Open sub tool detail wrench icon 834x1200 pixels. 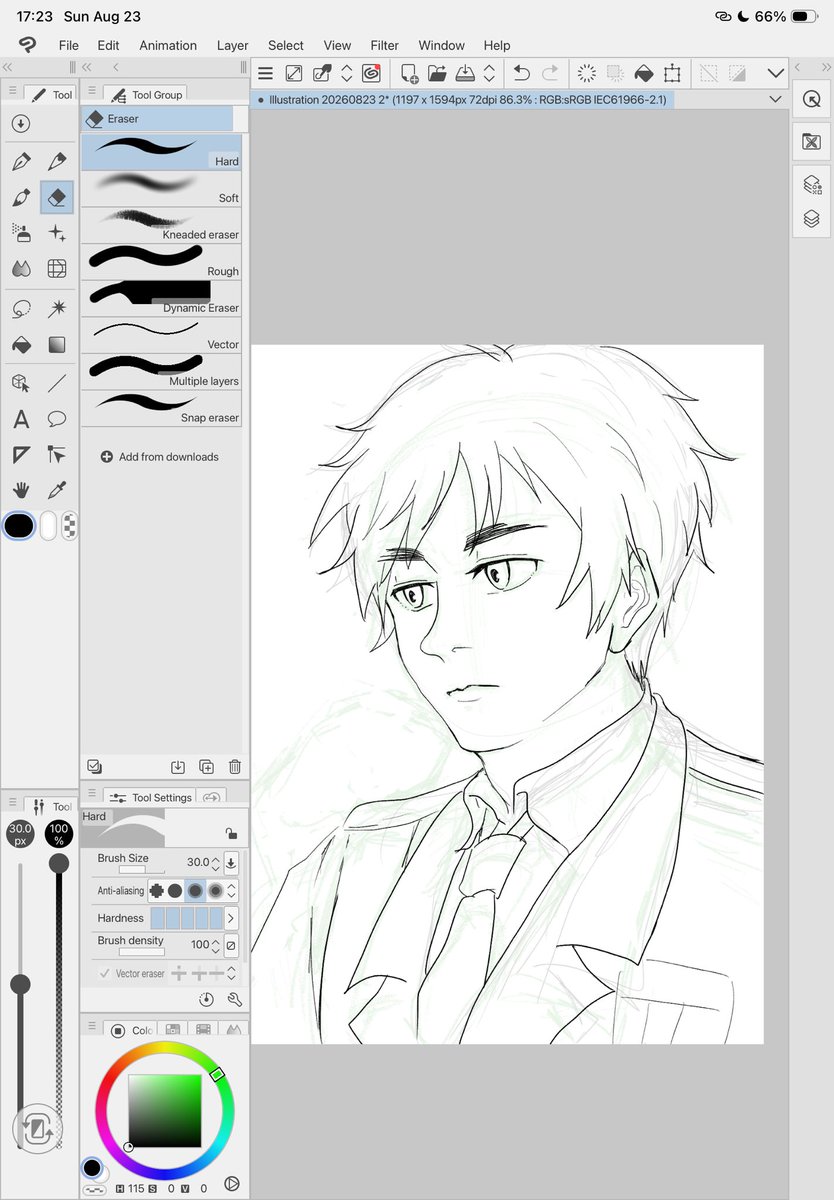click(235, 999)
